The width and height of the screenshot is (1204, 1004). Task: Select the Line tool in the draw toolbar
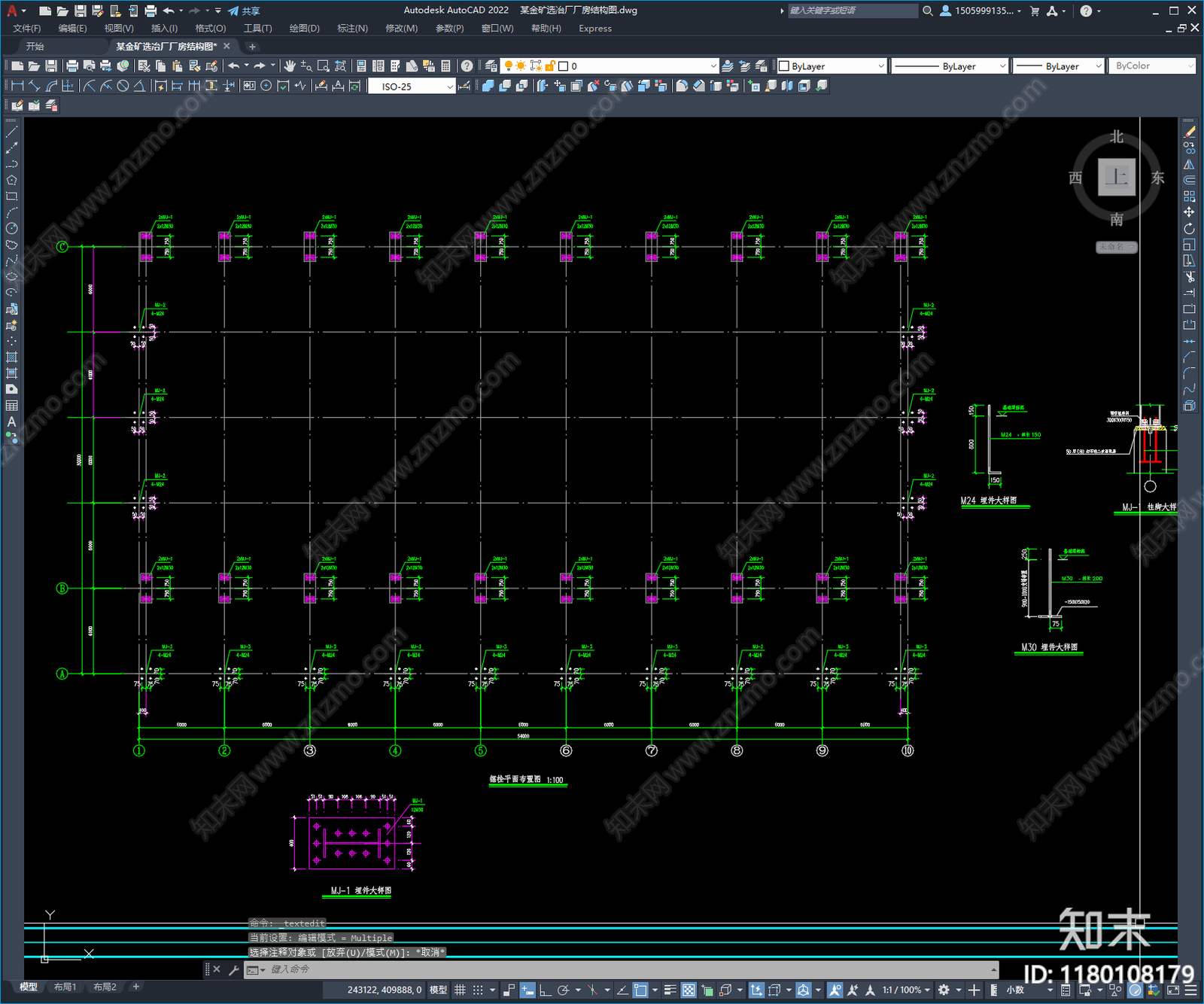tap(11, 132)
